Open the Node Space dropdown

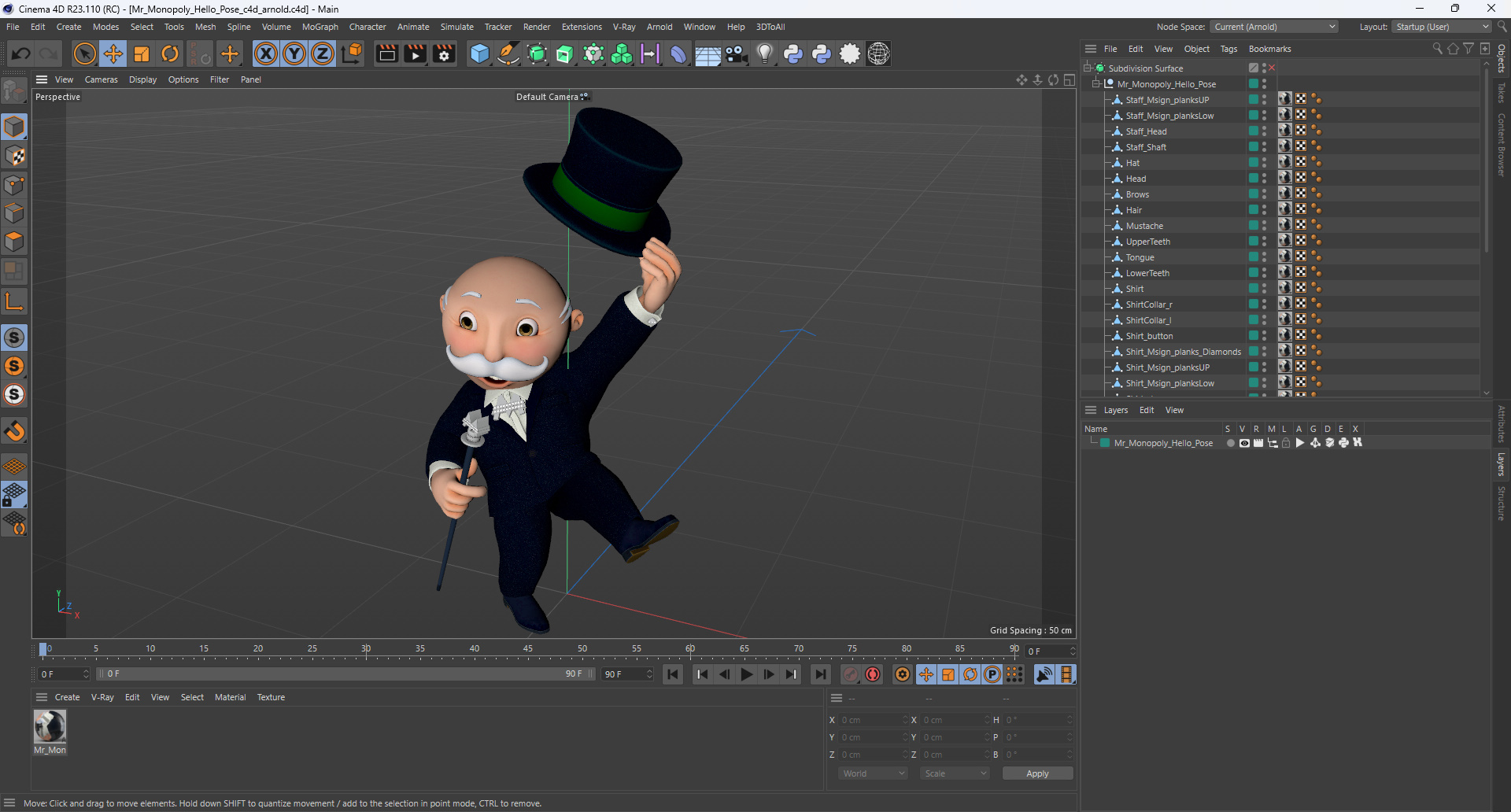coord(1274,27)
